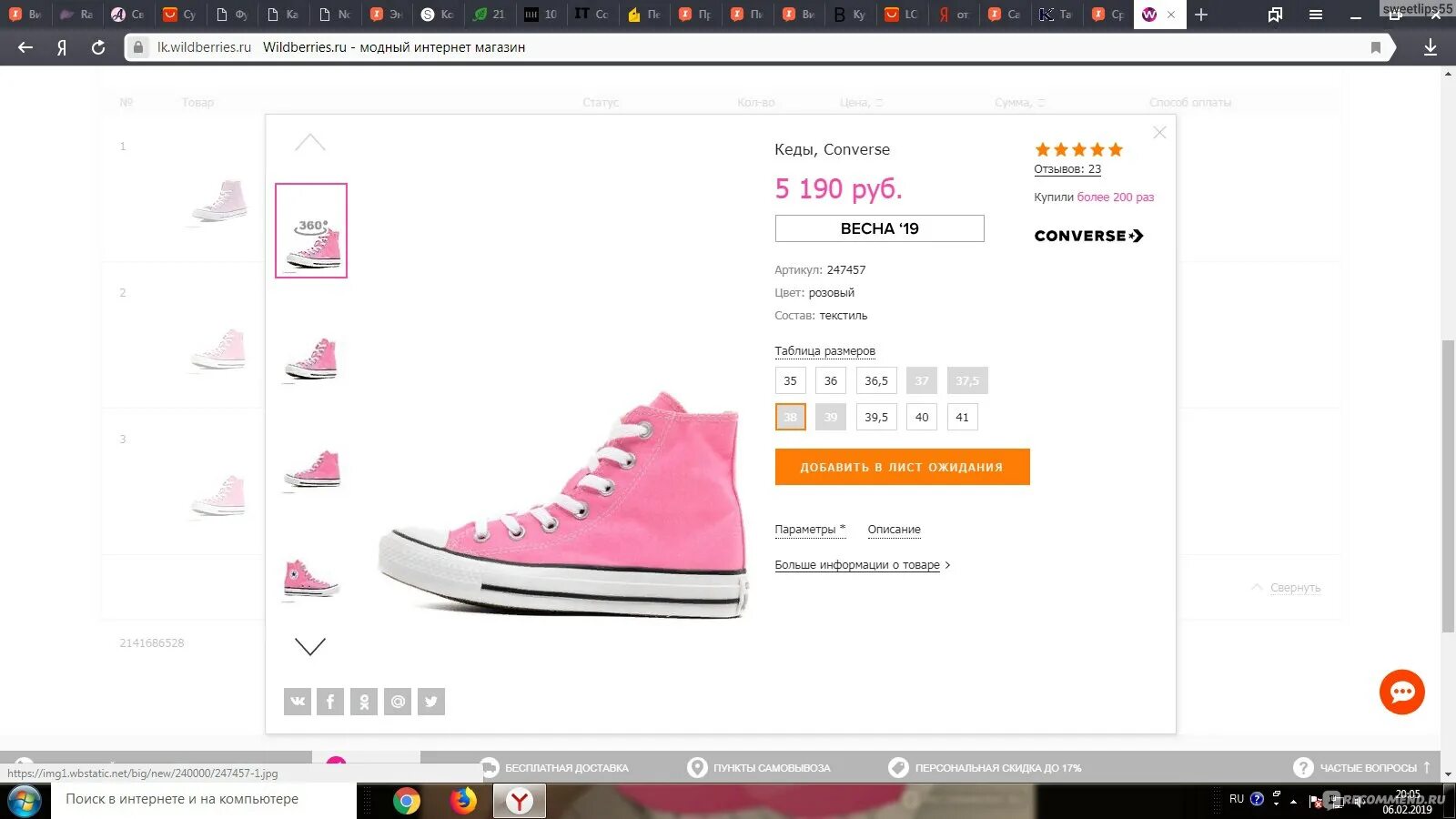Show next thumbnails with down chevron
Viewport: 1456px width, 819px height.
(x=310, y=646)
